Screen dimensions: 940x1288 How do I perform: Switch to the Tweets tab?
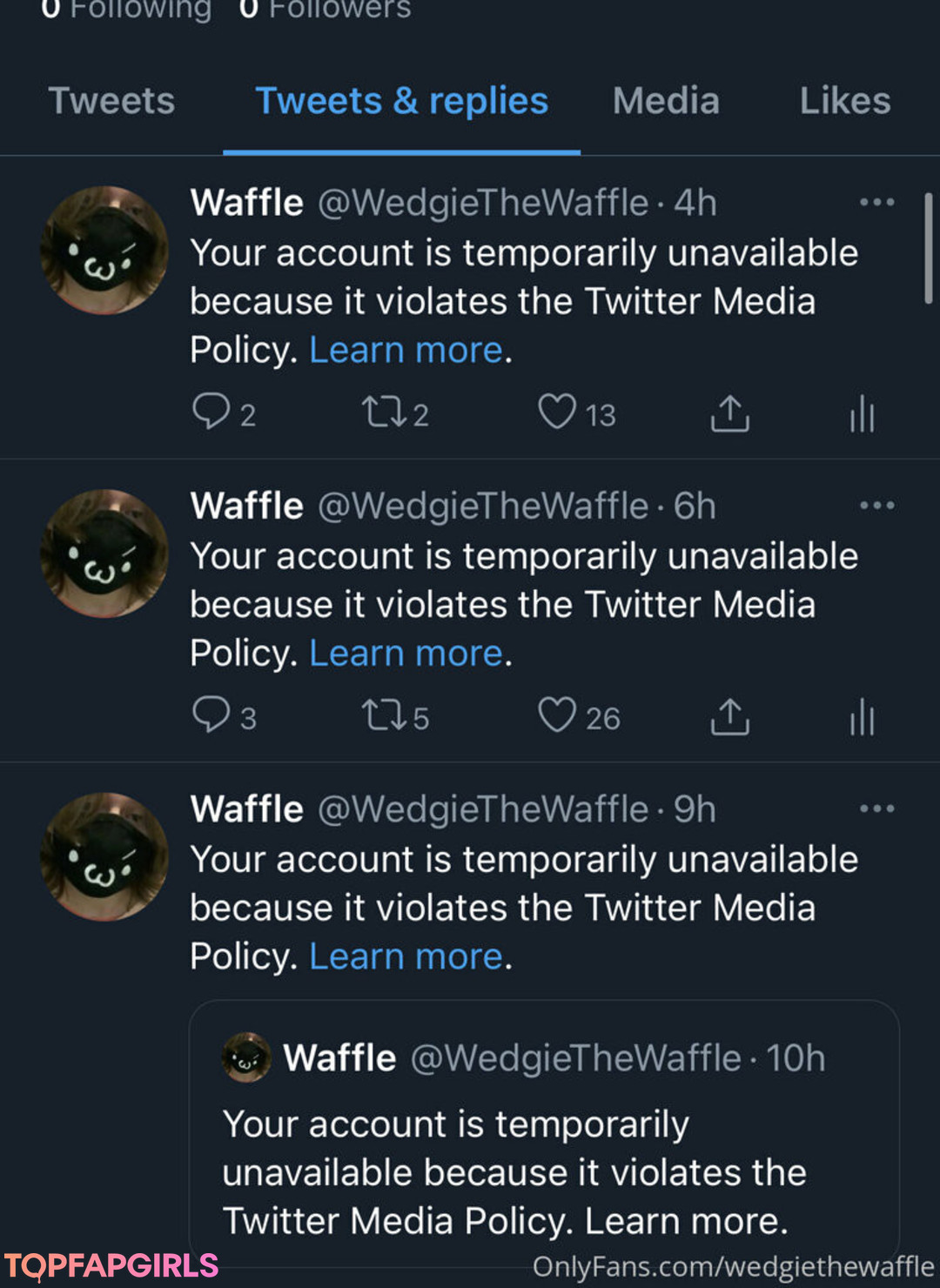(x=111, y=101)
